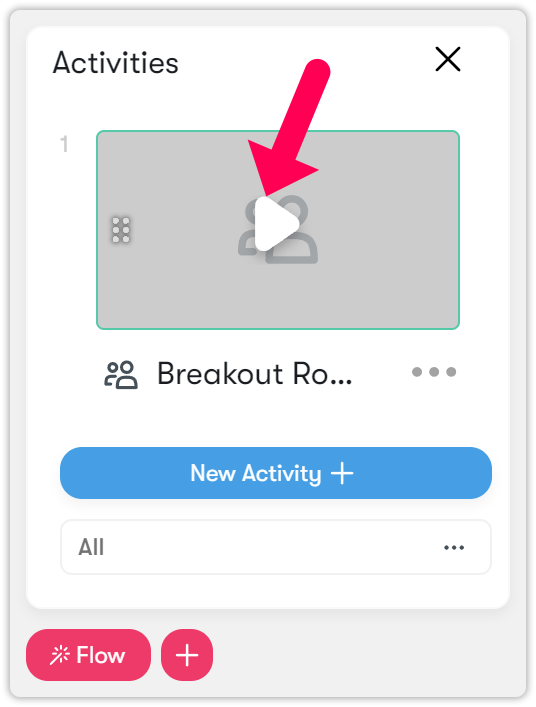
Task: Click the people icon beside Breakout Ro... label
Action: point(121,375)
